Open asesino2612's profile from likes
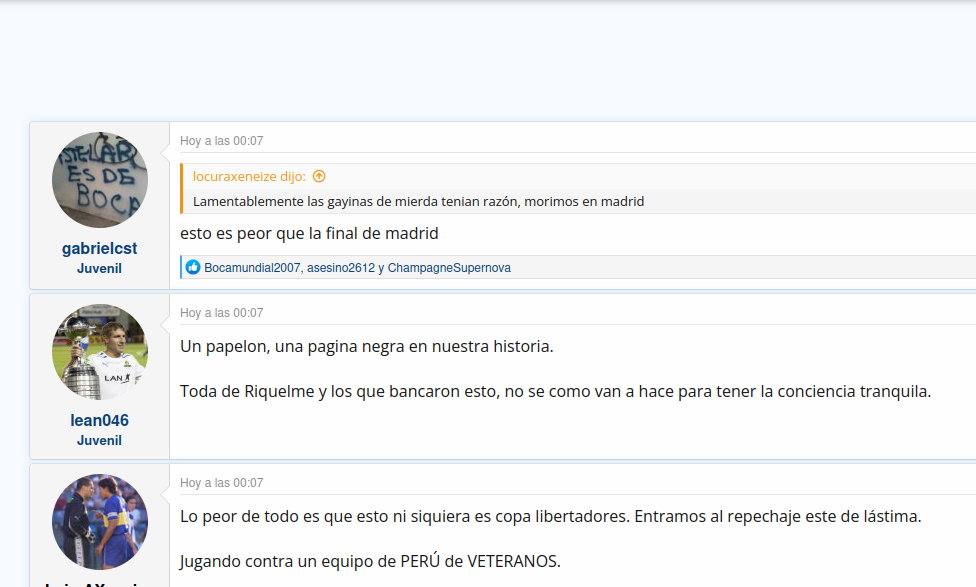This screenshot has height=587, width=976. [x=340, y=268]
